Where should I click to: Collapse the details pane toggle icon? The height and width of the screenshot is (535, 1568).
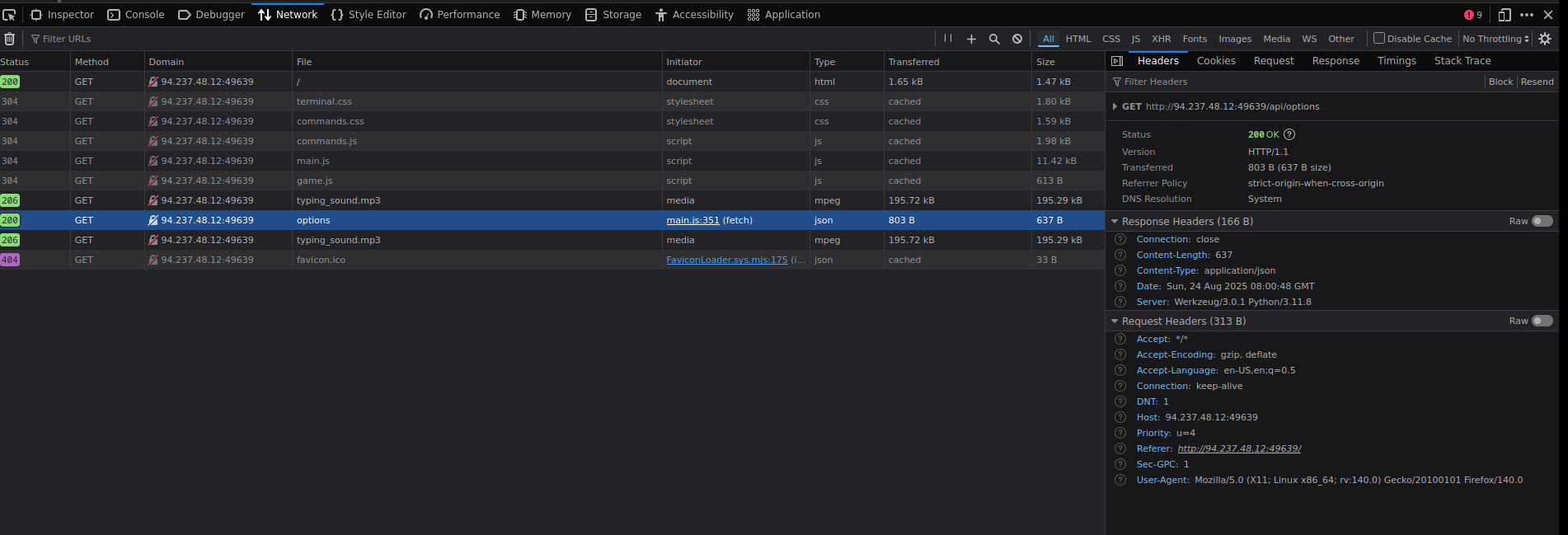click(1117, 61)
